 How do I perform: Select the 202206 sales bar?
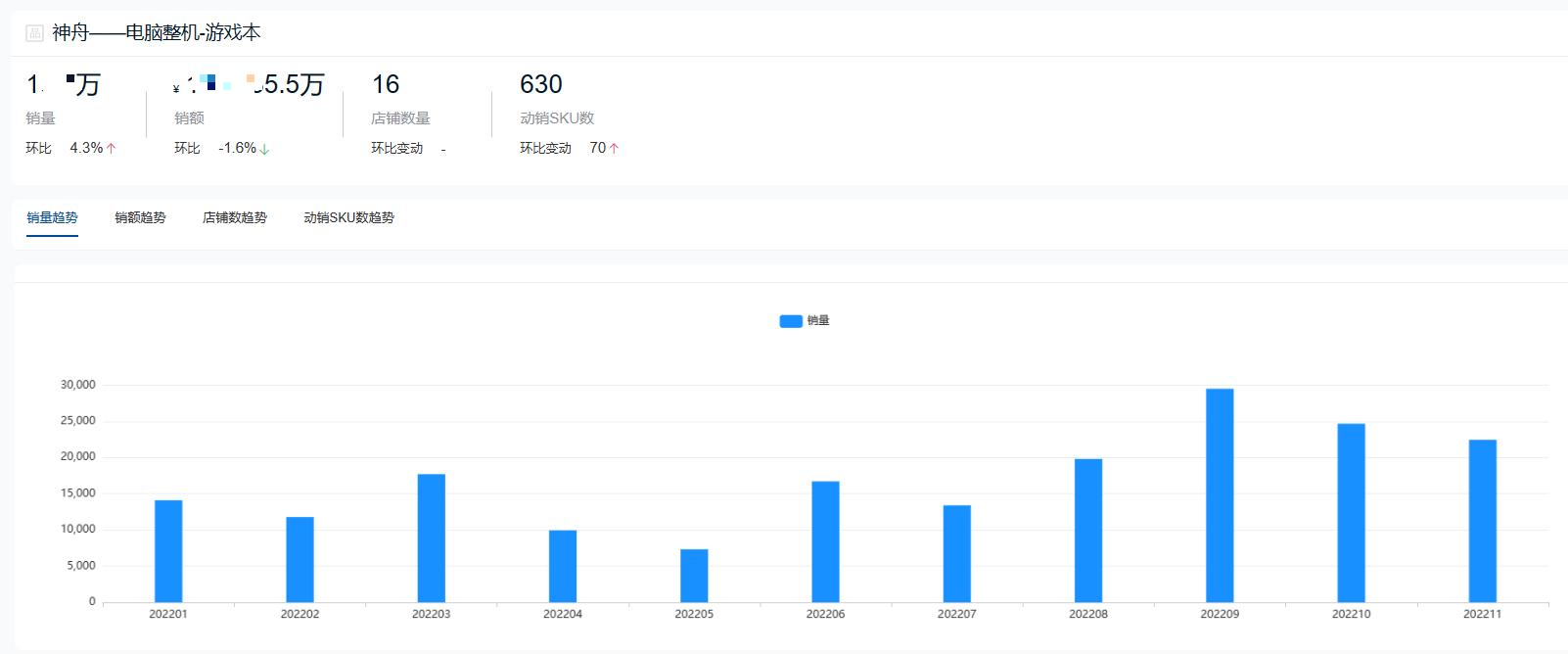[x=825, y=541]
